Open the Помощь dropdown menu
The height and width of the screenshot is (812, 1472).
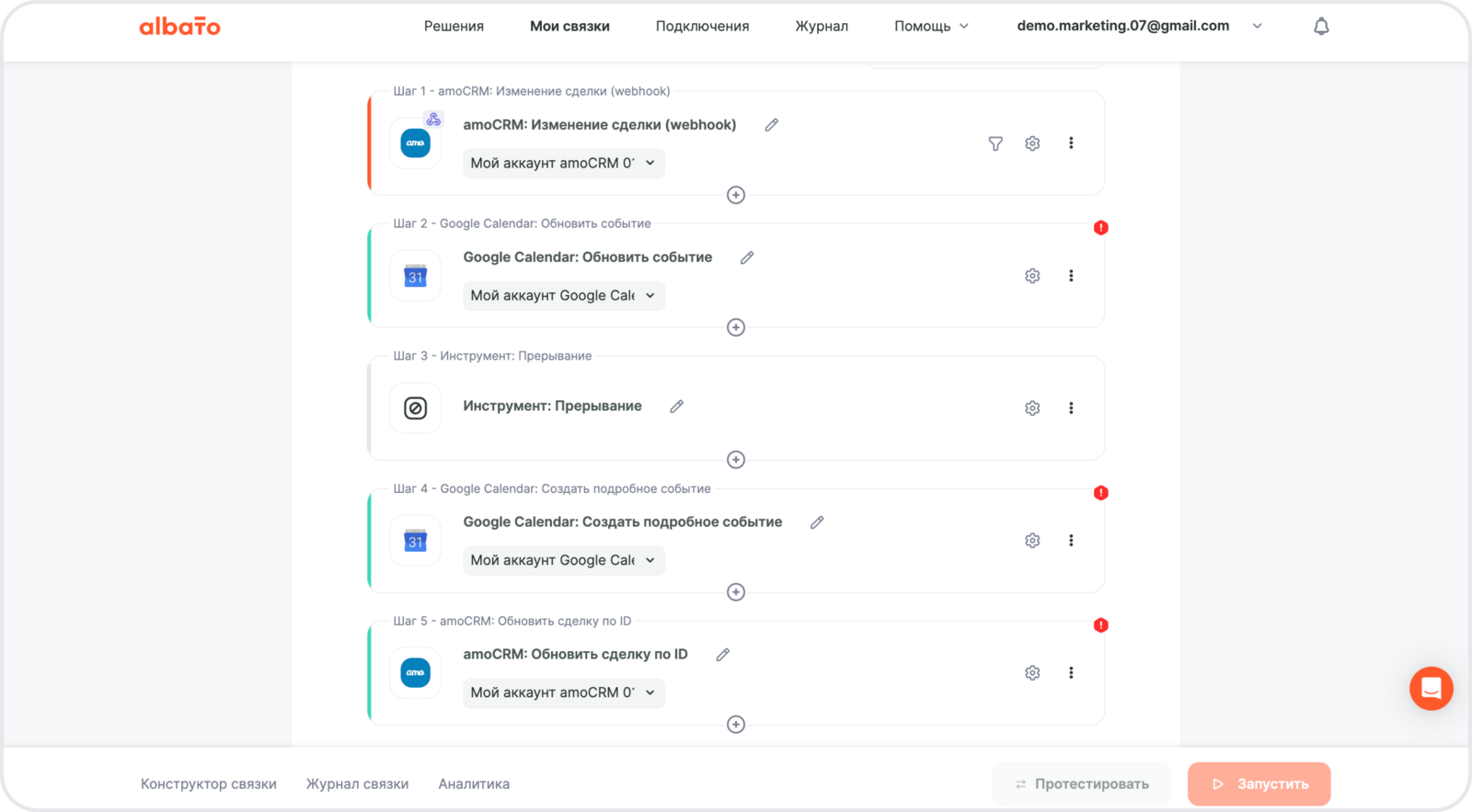(x=931, y=27)
